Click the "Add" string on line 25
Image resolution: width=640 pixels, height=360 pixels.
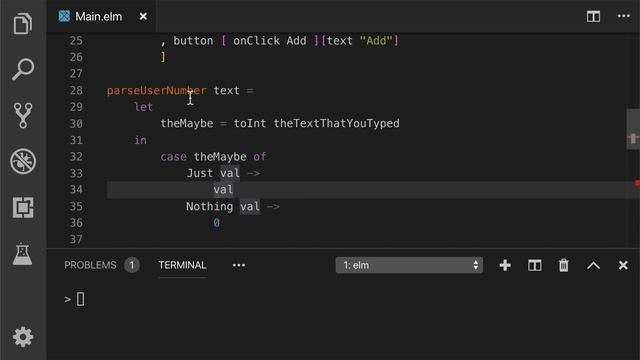point(376,40)
